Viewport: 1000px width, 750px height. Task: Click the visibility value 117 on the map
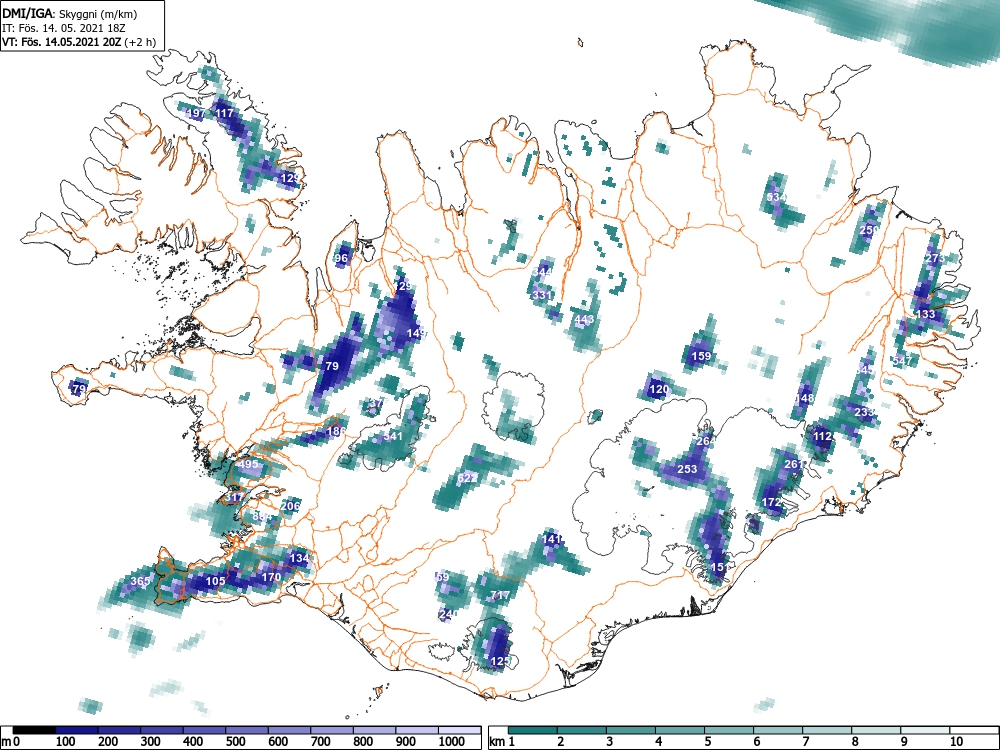pyautogui.click(x=224, y=114)
